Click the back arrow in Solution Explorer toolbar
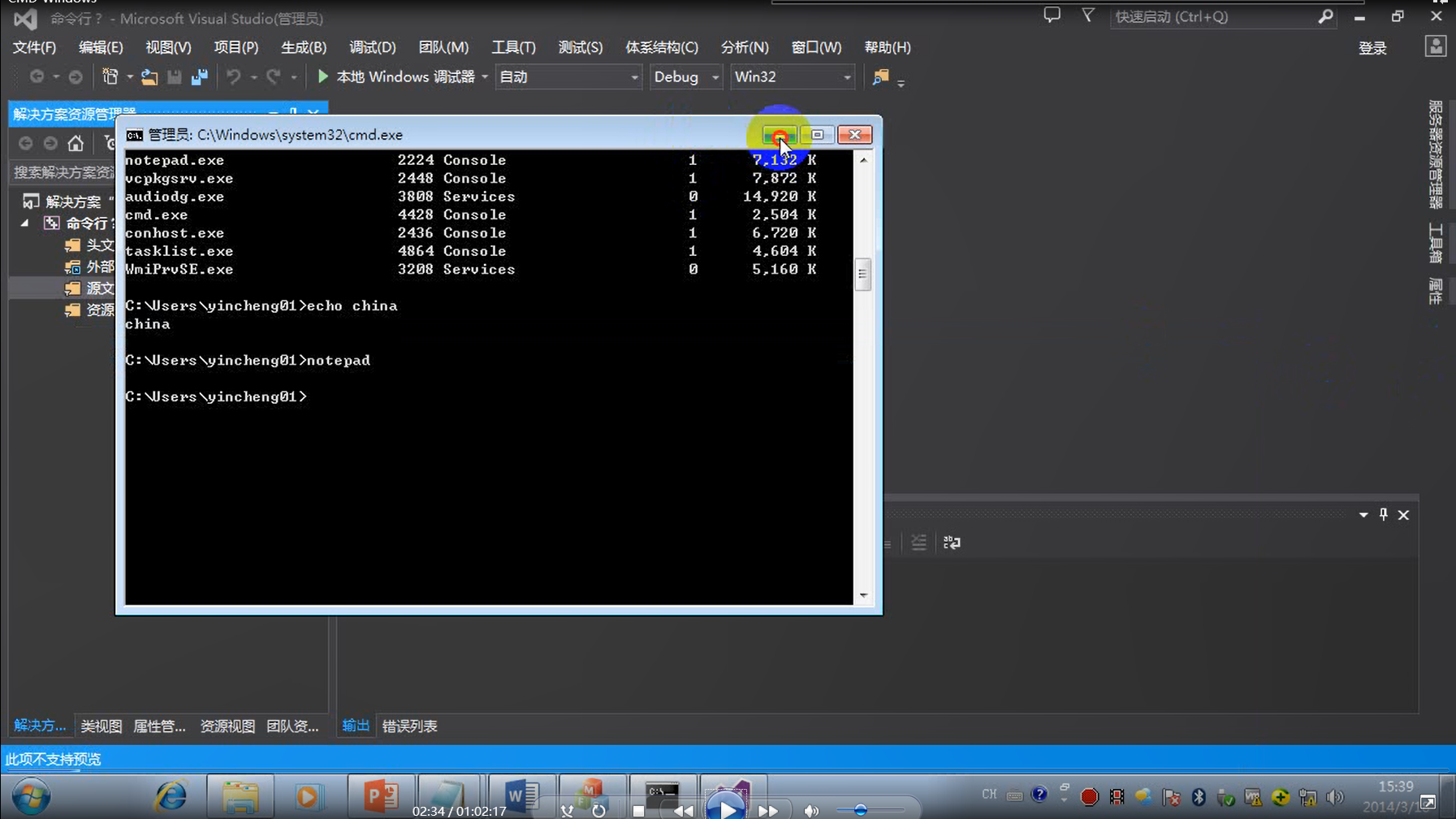Image resolution: width=1456 pixels, height=819 pixels. [x=26, y=144]
